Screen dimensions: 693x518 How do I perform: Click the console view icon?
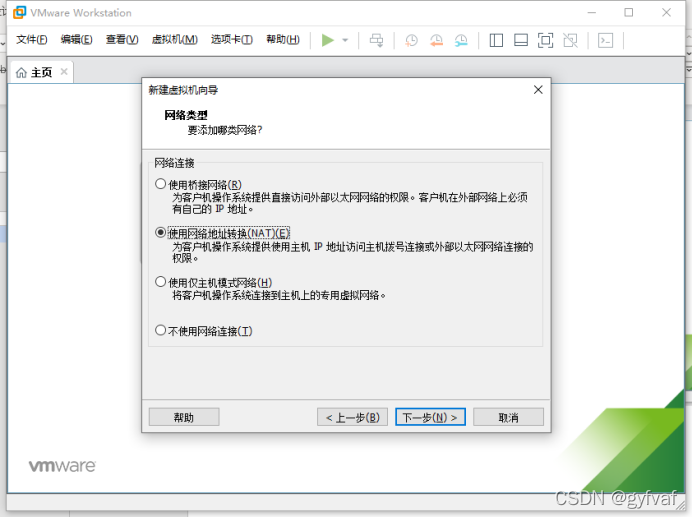coord(605,40)
